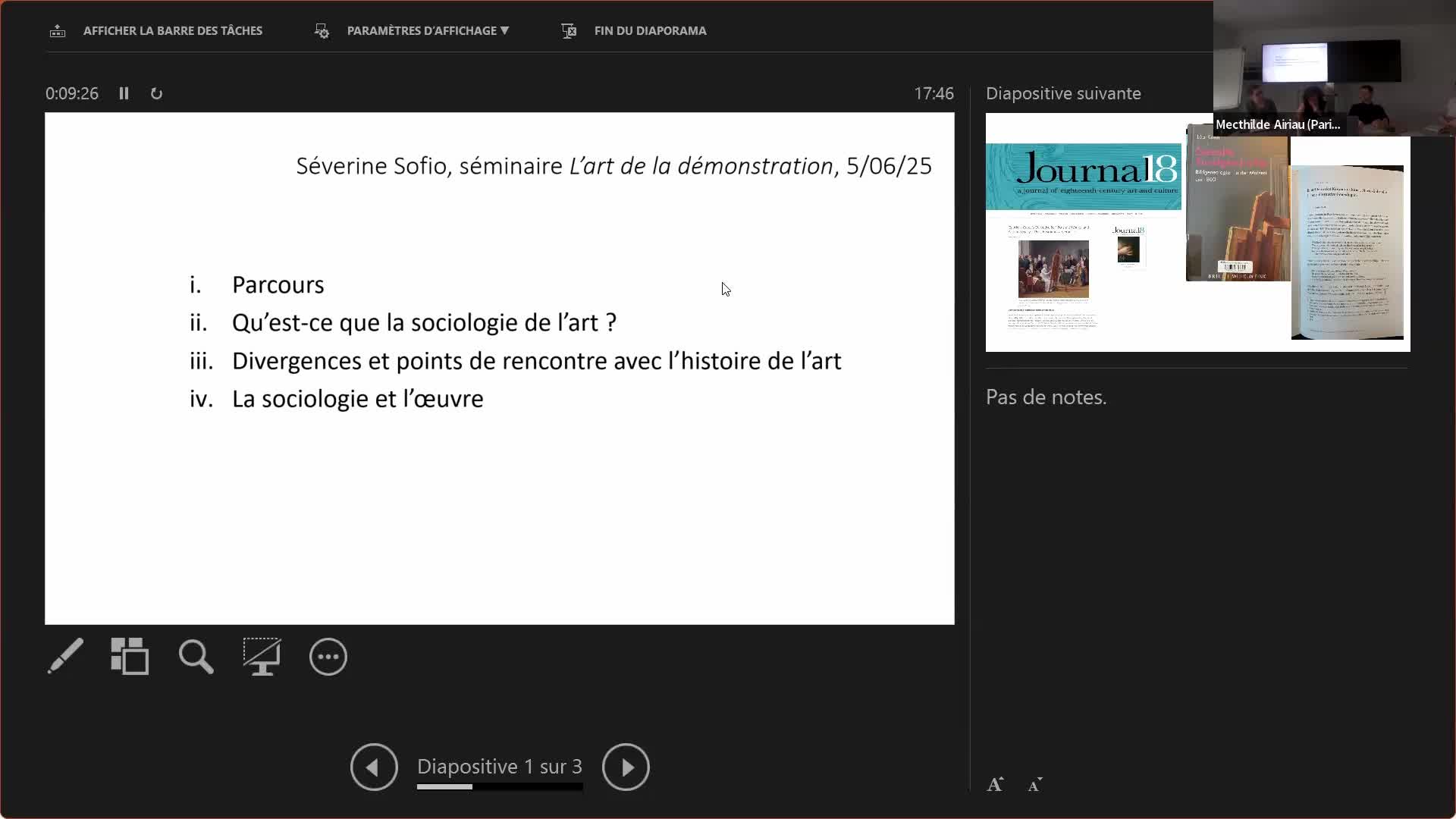Screen dimensions: 1456x819
Task: Click the next slide preview thumbnail
Action: (x=1197, y=232)
